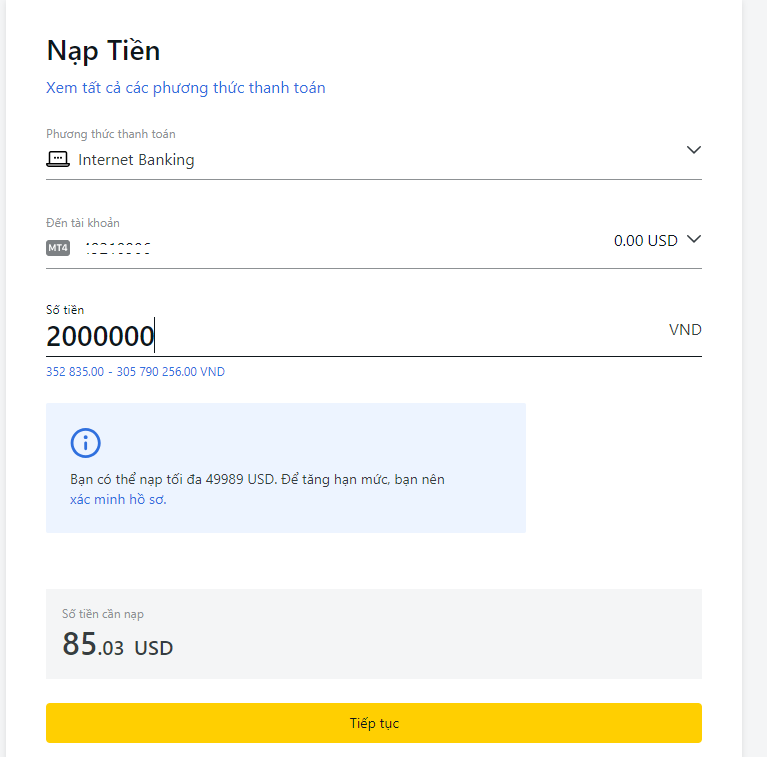The image size is (767, 757).
Task: Expand the payment method dropdown chevron
Action: pos(694,150)
